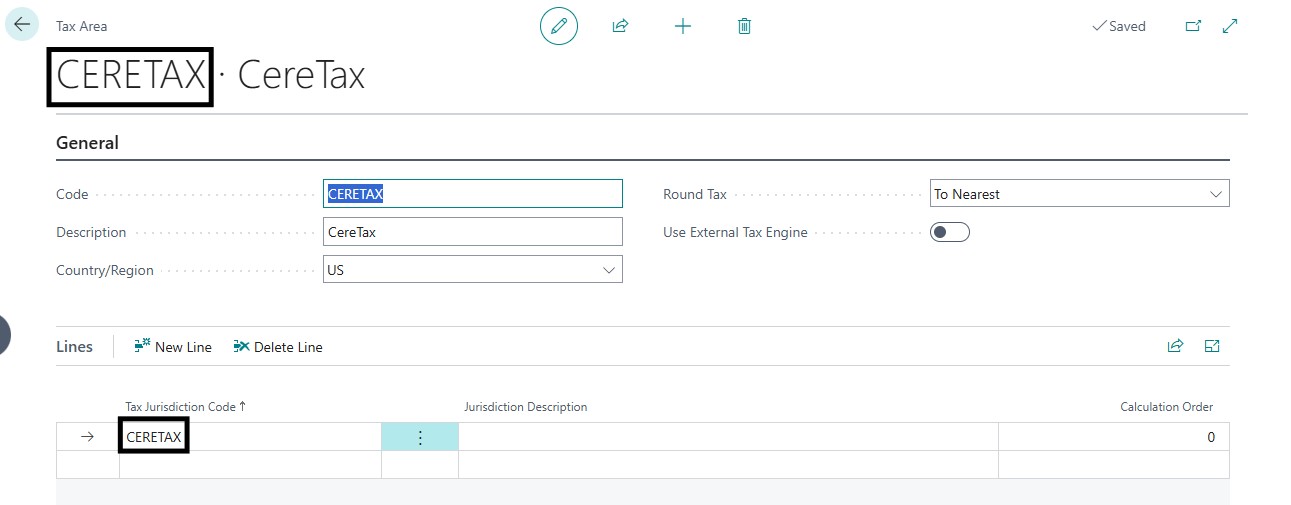
Task: Toggle Use External Tax Engine switch
Action: click(x=950, y=232)
